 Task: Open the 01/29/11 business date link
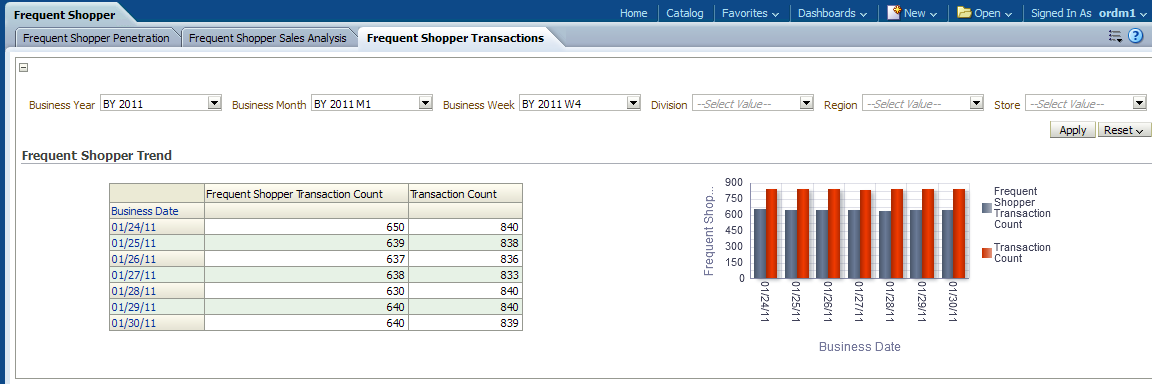point(133,308)
